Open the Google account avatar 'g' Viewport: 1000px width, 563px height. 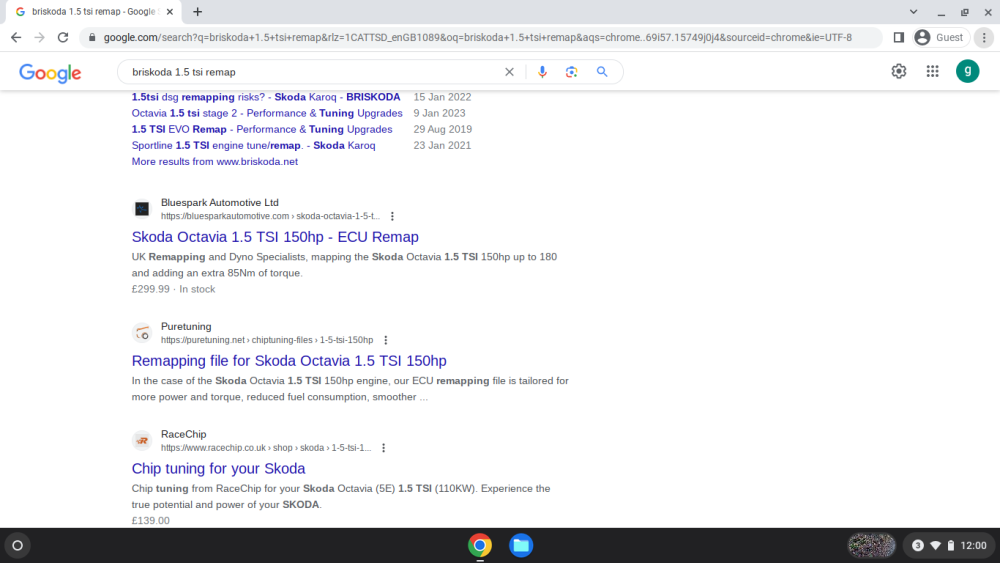(x=967, y=71)
